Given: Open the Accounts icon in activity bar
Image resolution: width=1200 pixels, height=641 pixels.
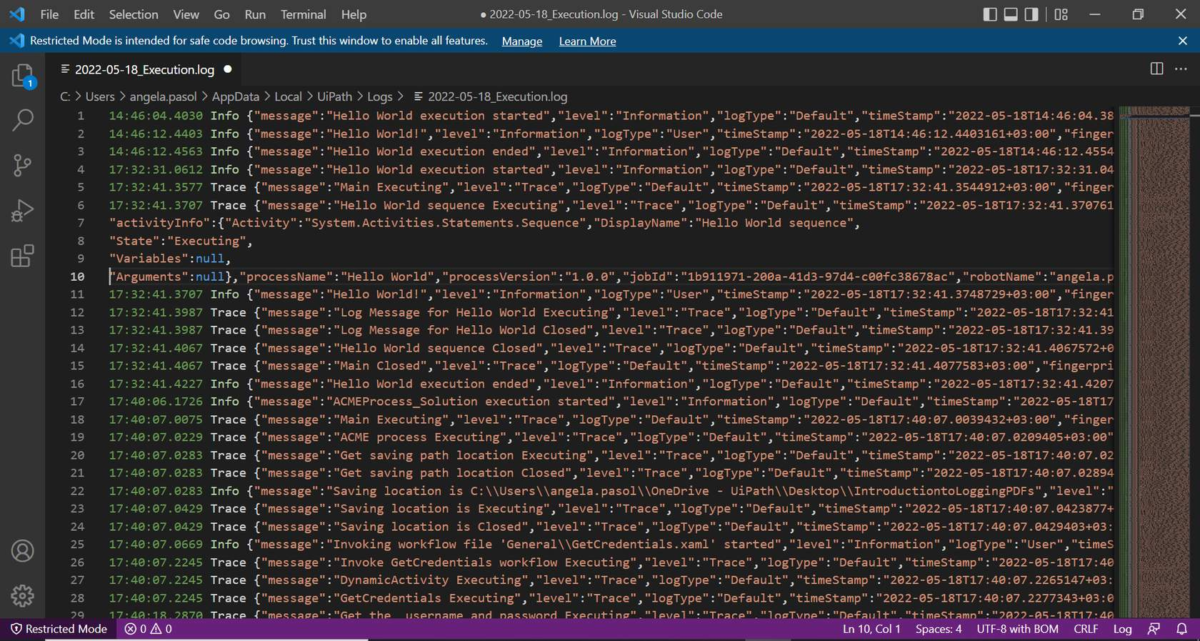Looking at the screenshot, I should [22, 551].
